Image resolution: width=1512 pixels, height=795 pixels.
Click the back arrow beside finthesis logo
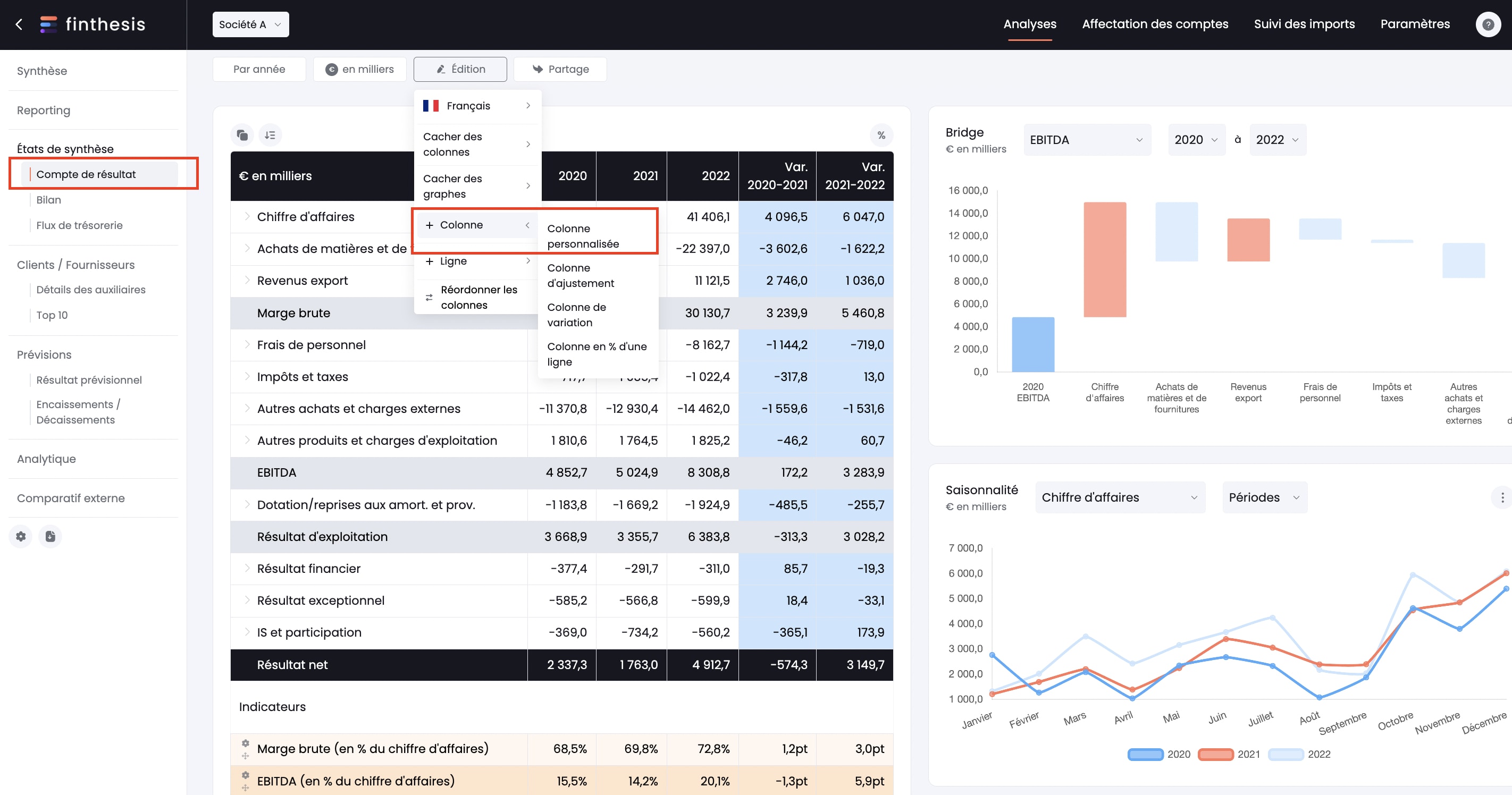pyautogui.click(x=19, y=24)
